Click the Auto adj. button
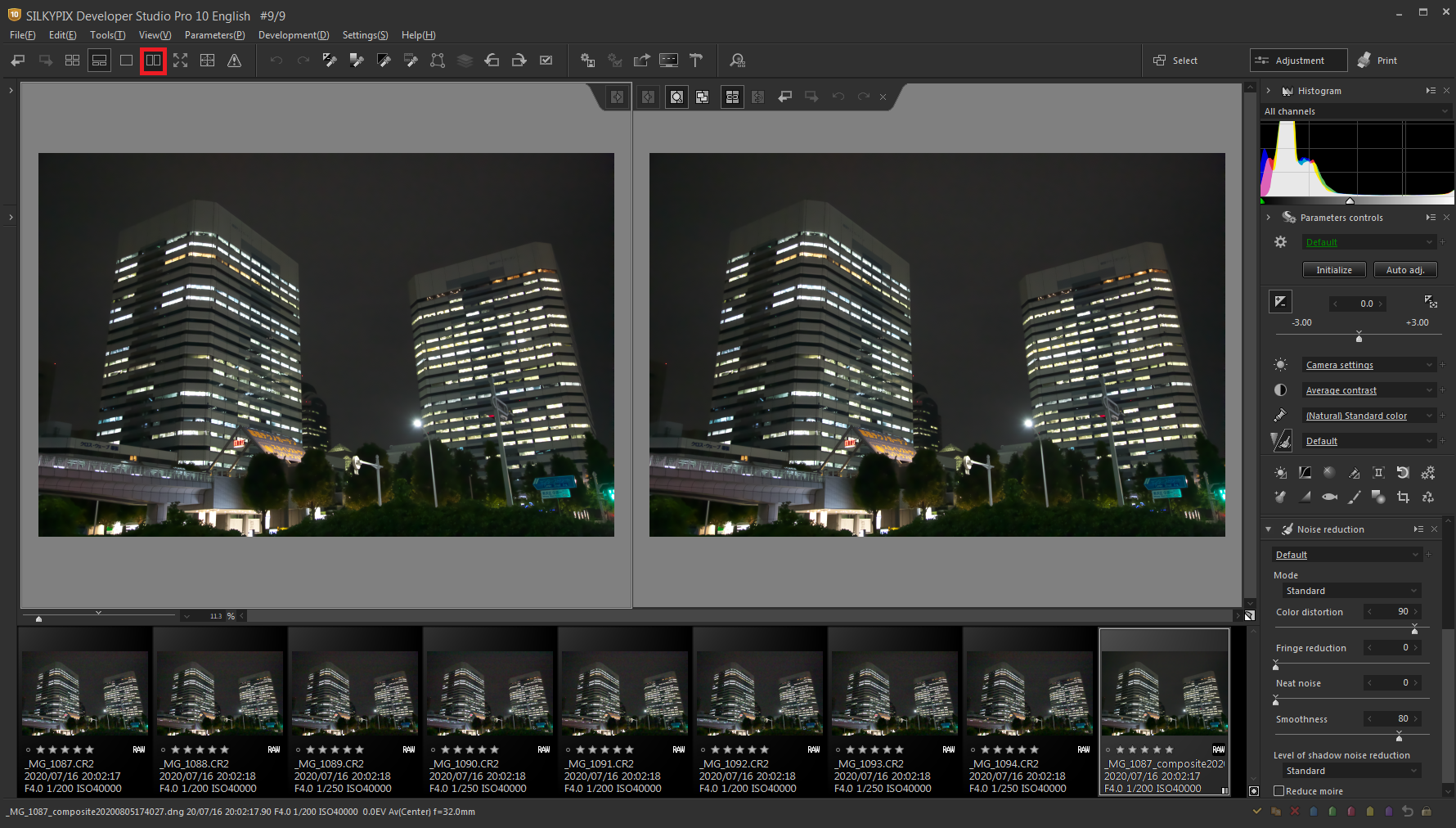1456x828 pixels. pyautogui.click(x=1405, y=270)
